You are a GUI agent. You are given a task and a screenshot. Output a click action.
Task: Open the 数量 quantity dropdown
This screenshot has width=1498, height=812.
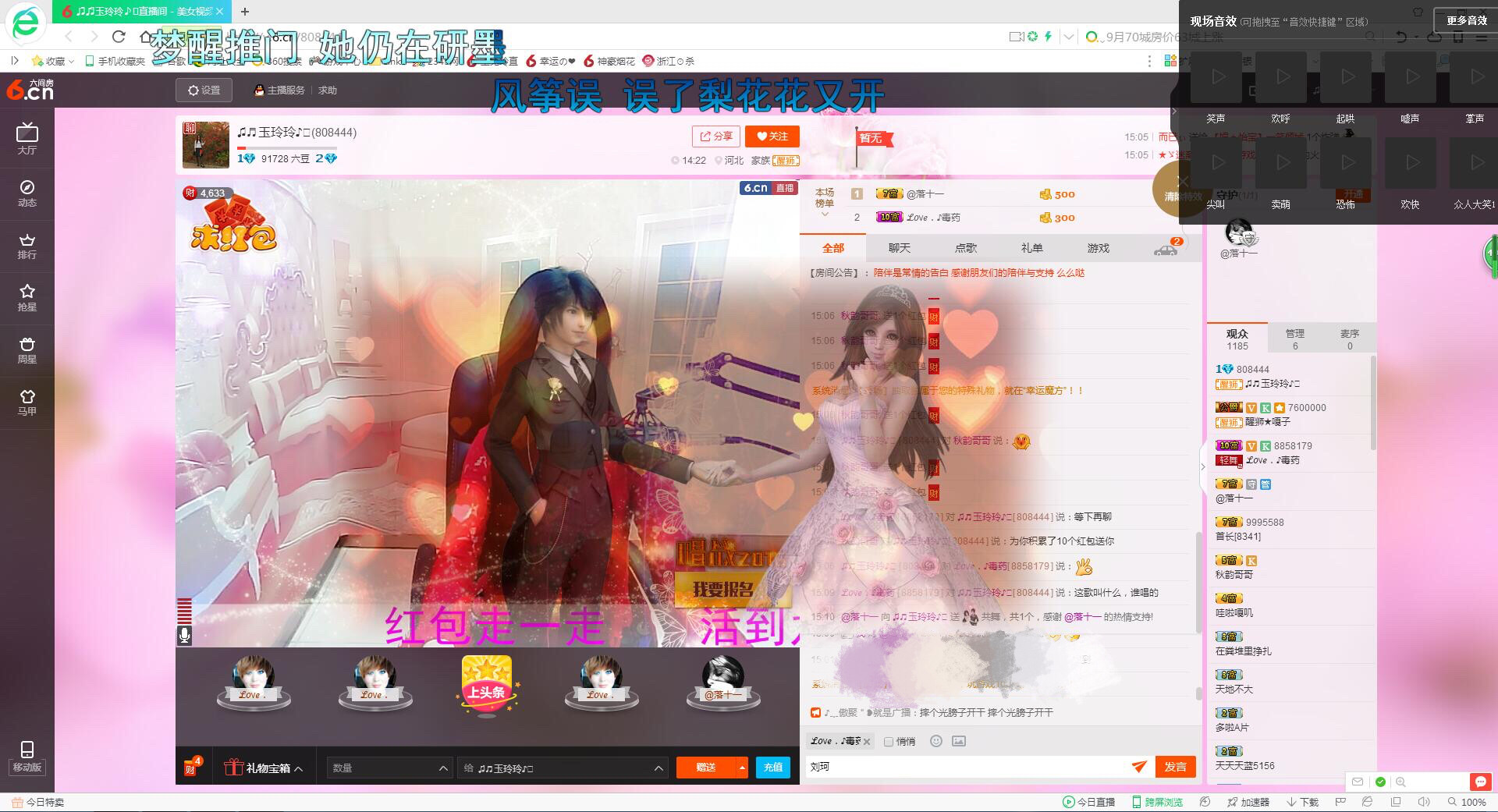389,768
